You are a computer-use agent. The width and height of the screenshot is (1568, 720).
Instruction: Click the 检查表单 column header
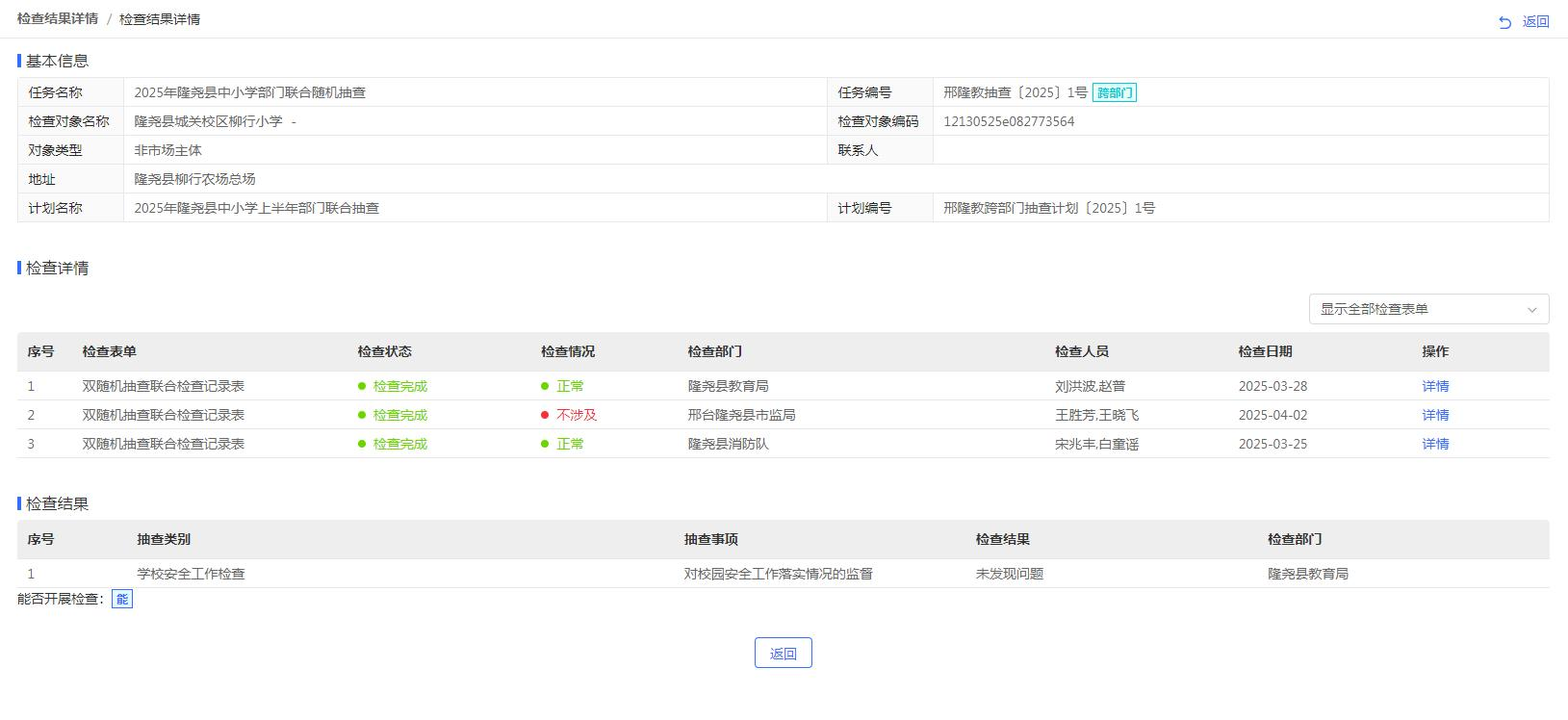pyautogui.click(x=110, y=351)
